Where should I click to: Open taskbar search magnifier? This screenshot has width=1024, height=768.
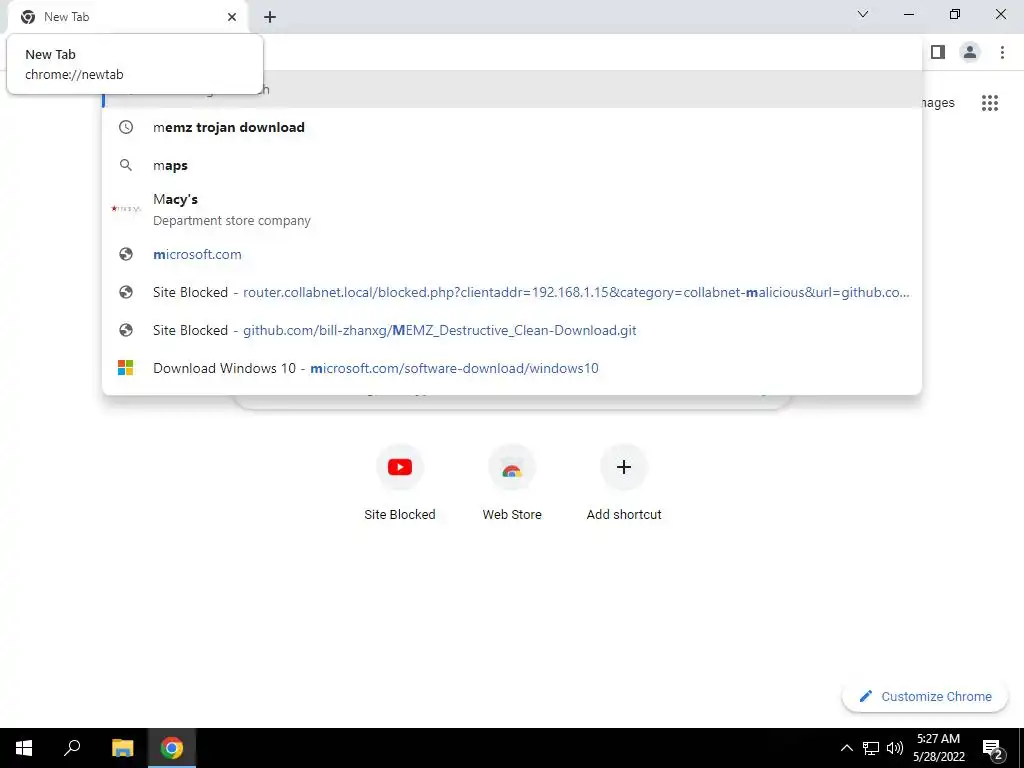coord(72,748)
